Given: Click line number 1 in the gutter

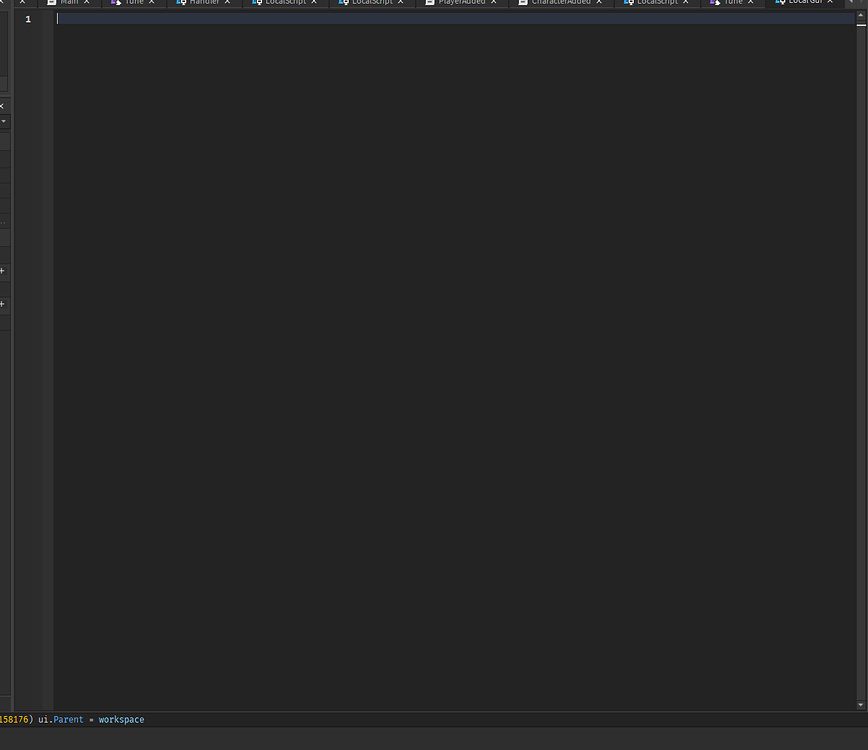Looking at the screenshot, I should (27, 18).
